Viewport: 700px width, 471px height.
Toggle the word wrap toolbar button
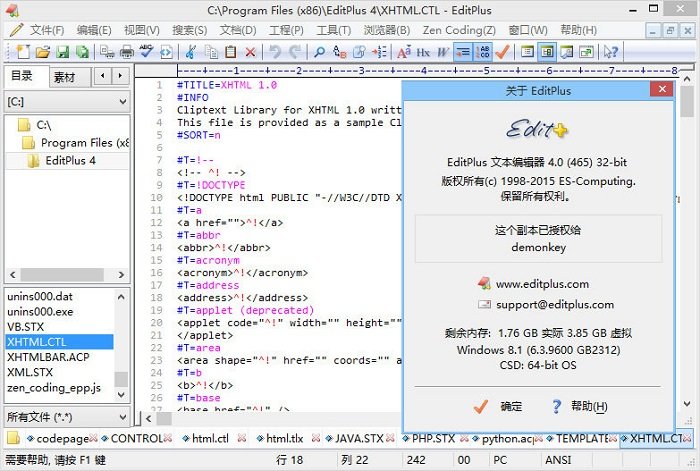pos(464,51)
